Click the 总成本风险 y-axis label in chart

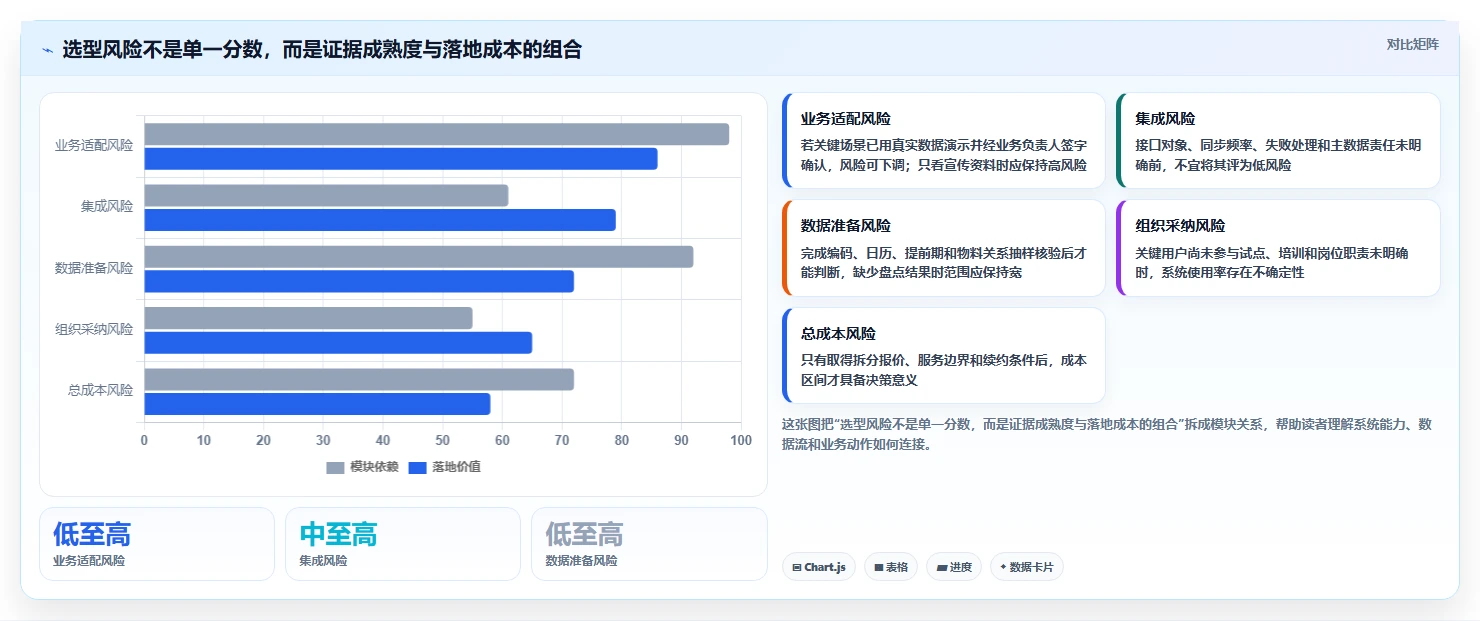coord(100,390)
